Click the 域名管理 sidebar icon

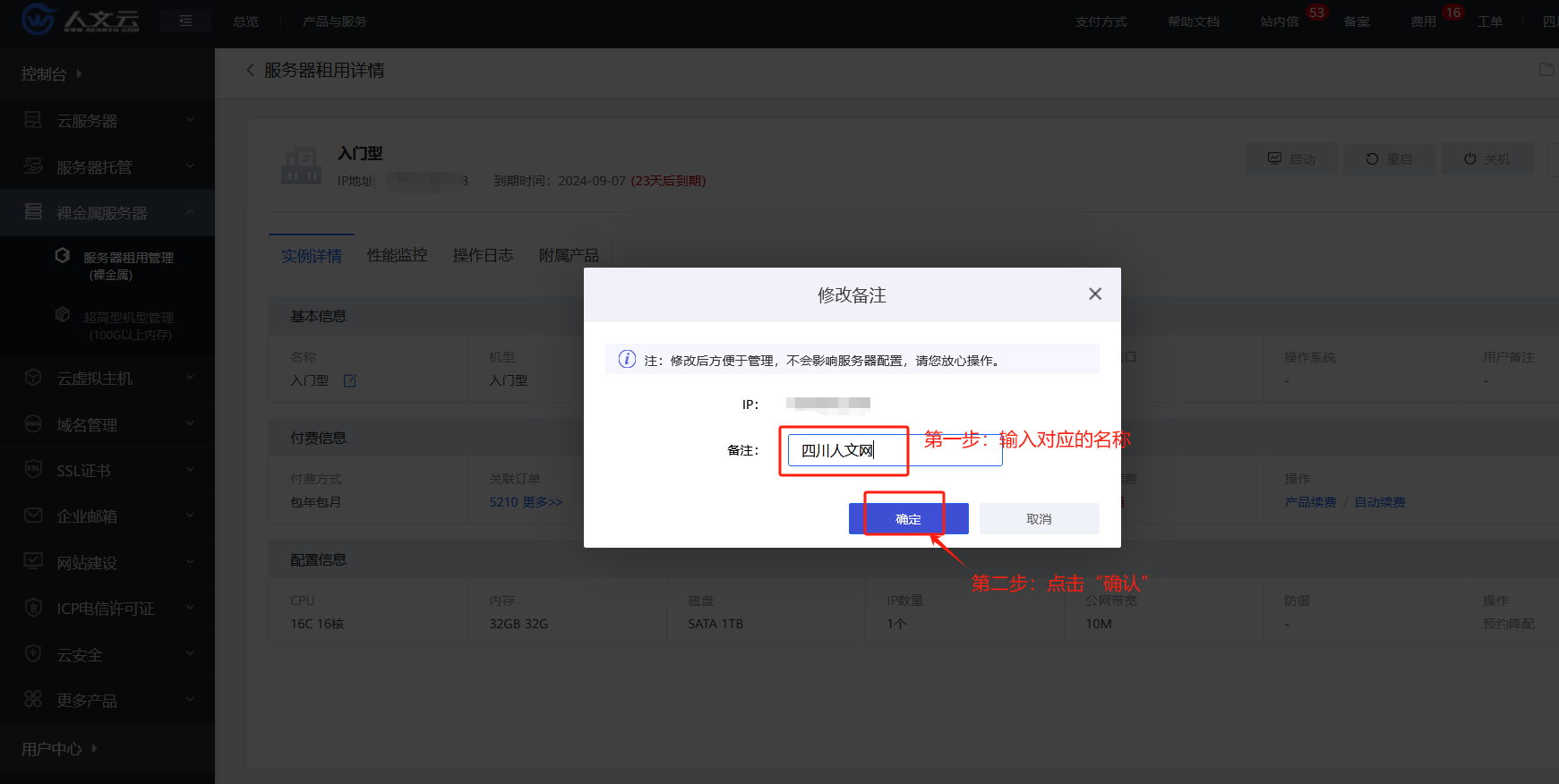tap(33, 424)
